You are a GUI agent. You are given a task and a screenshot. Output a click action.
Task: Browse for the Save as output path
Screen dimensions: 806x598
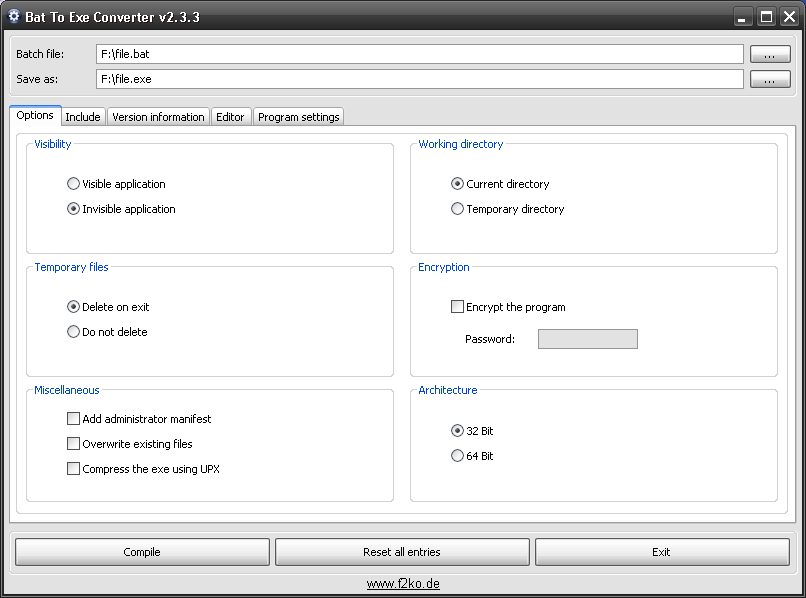click(x=769, y=79)
